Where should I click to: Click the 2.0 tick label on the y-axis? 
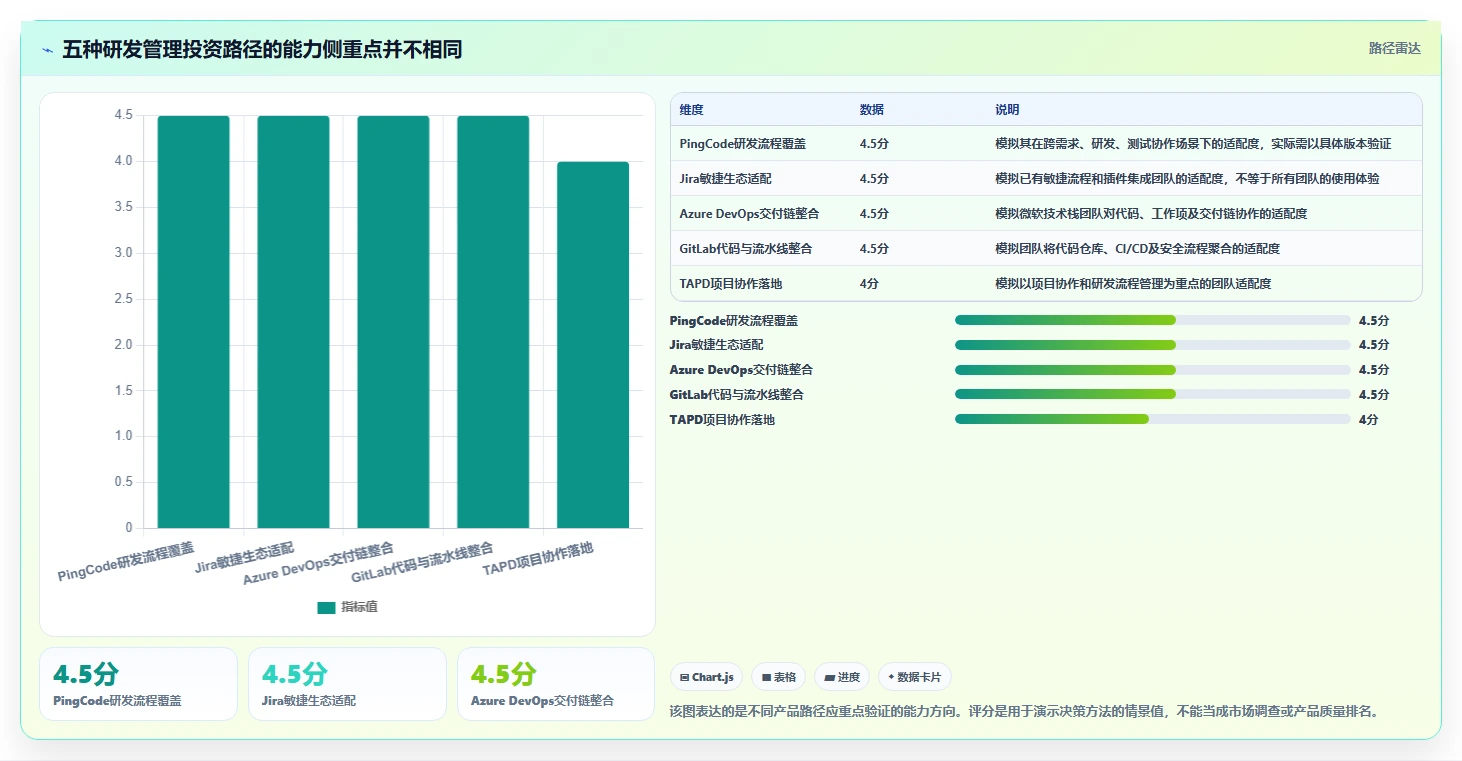point(124,345)
